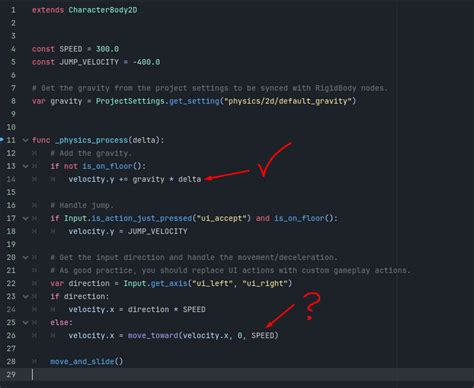Click 'is_on_floor' on line 13
This screenshot has height=388, width=474.
coord(107,166)
